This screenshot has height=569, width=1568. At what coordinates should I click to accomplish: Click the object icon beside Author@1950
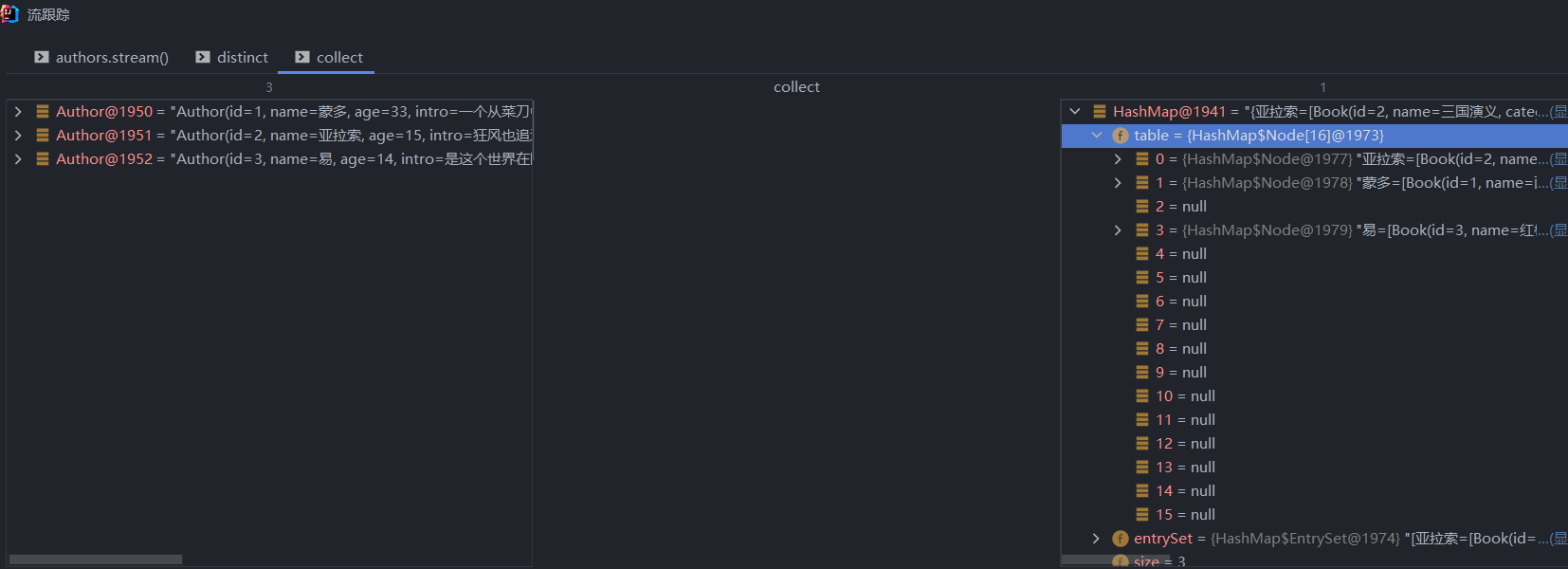click(x=43, y=112)
